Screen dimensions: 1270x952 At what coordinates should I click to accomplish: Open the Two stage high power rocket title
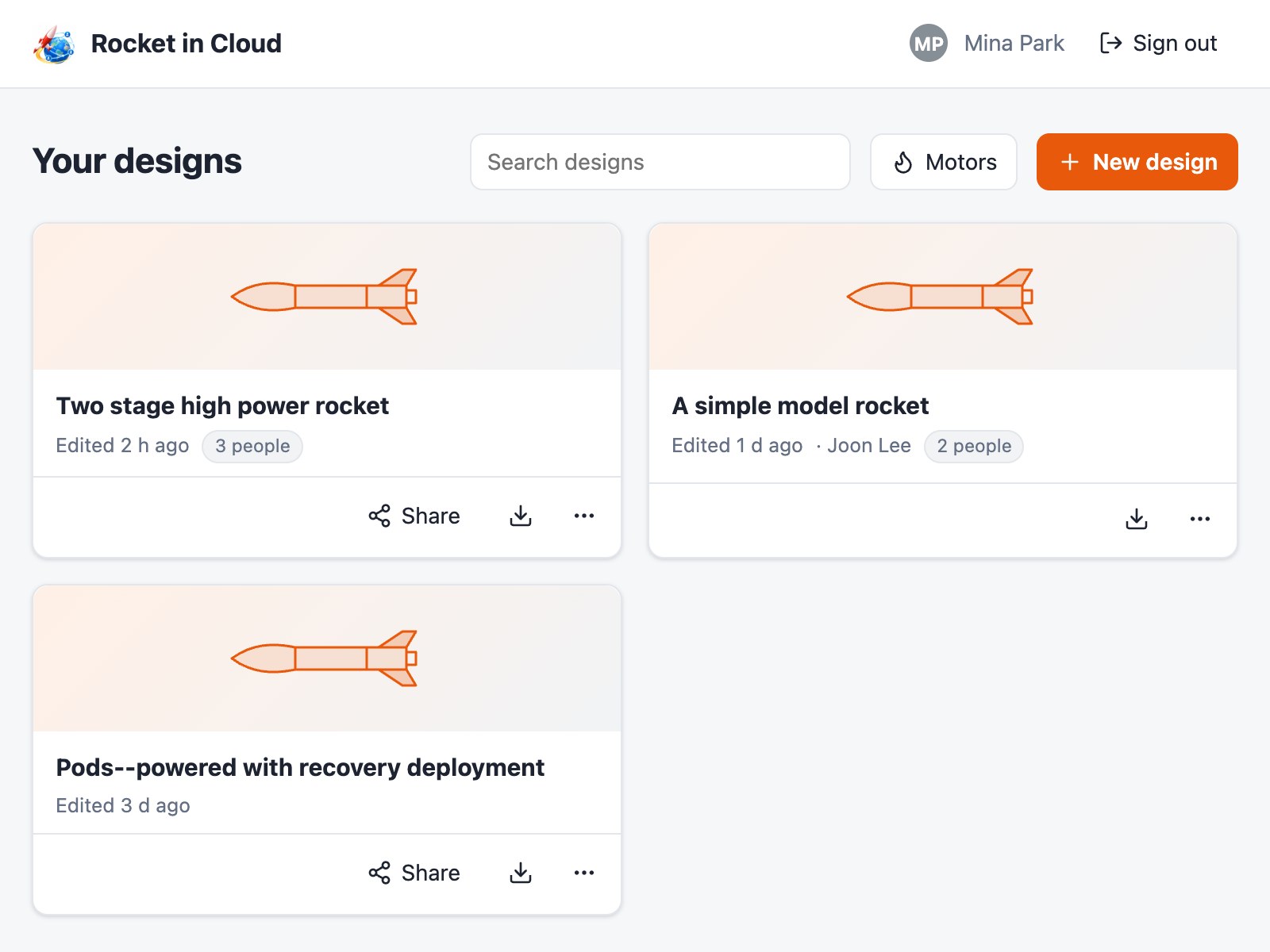[x=222, y=405]
